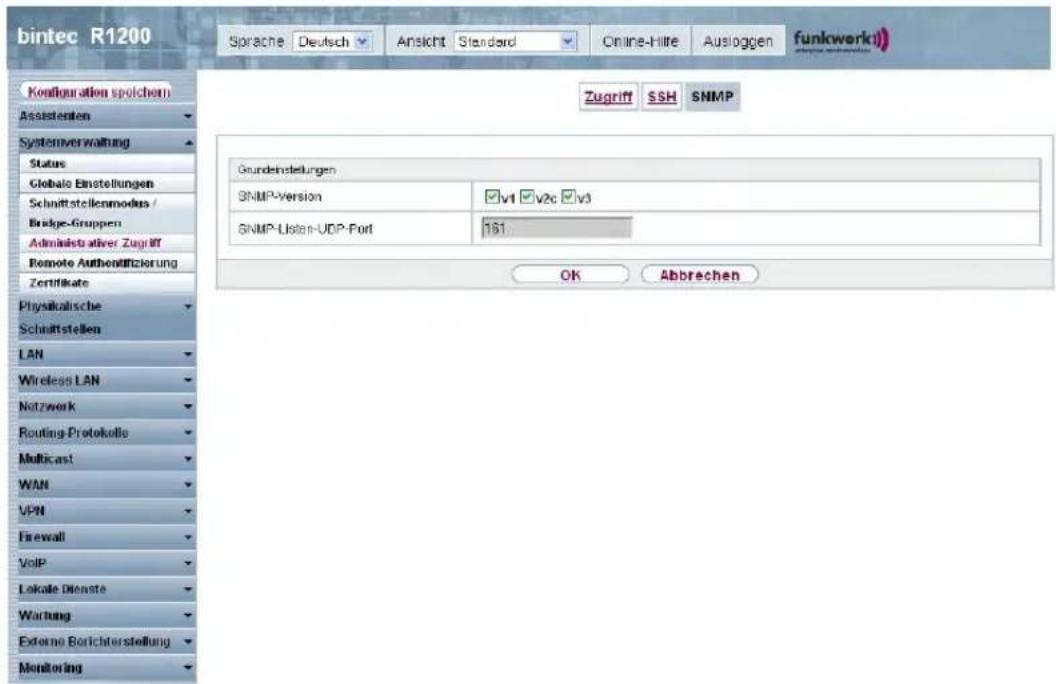Click the SNMP-Version label
Viewport: 1056px width, 684px height.
(279, 197)
